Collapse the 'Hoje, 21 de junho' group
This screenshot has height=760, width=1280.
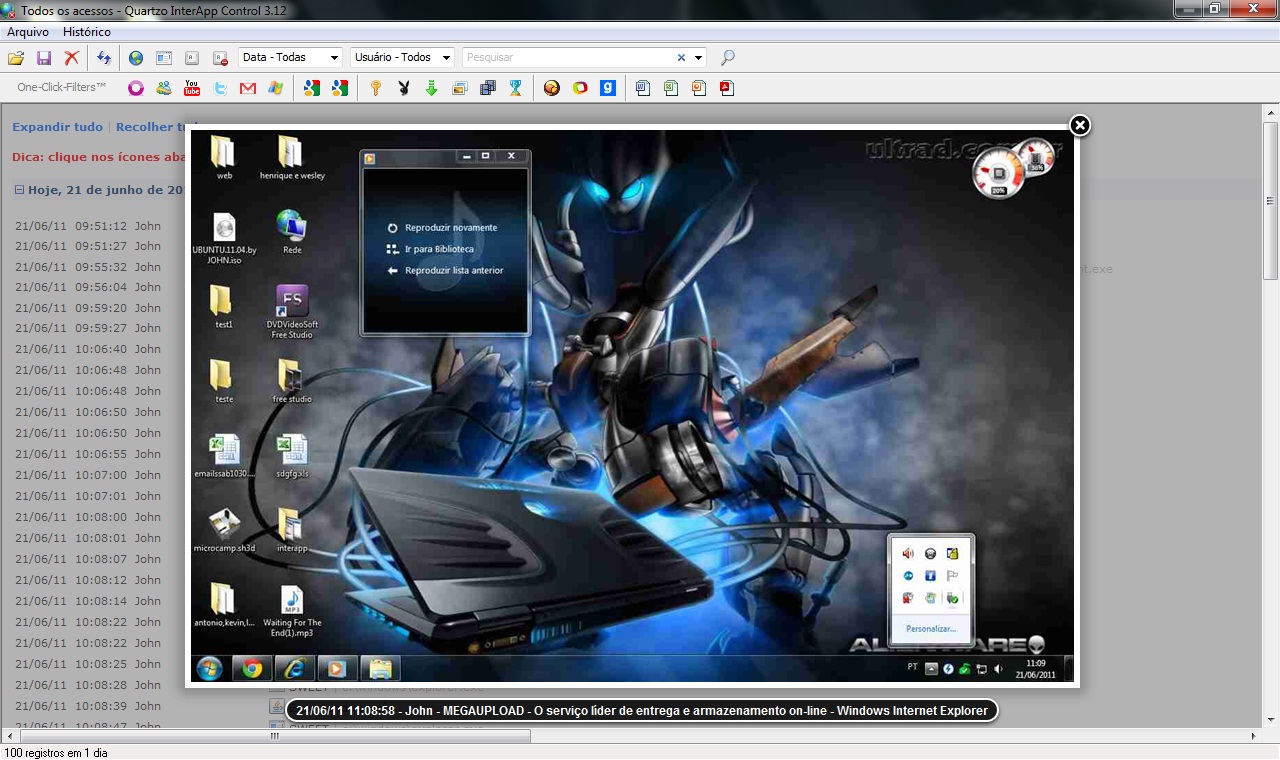pos(20,189)
